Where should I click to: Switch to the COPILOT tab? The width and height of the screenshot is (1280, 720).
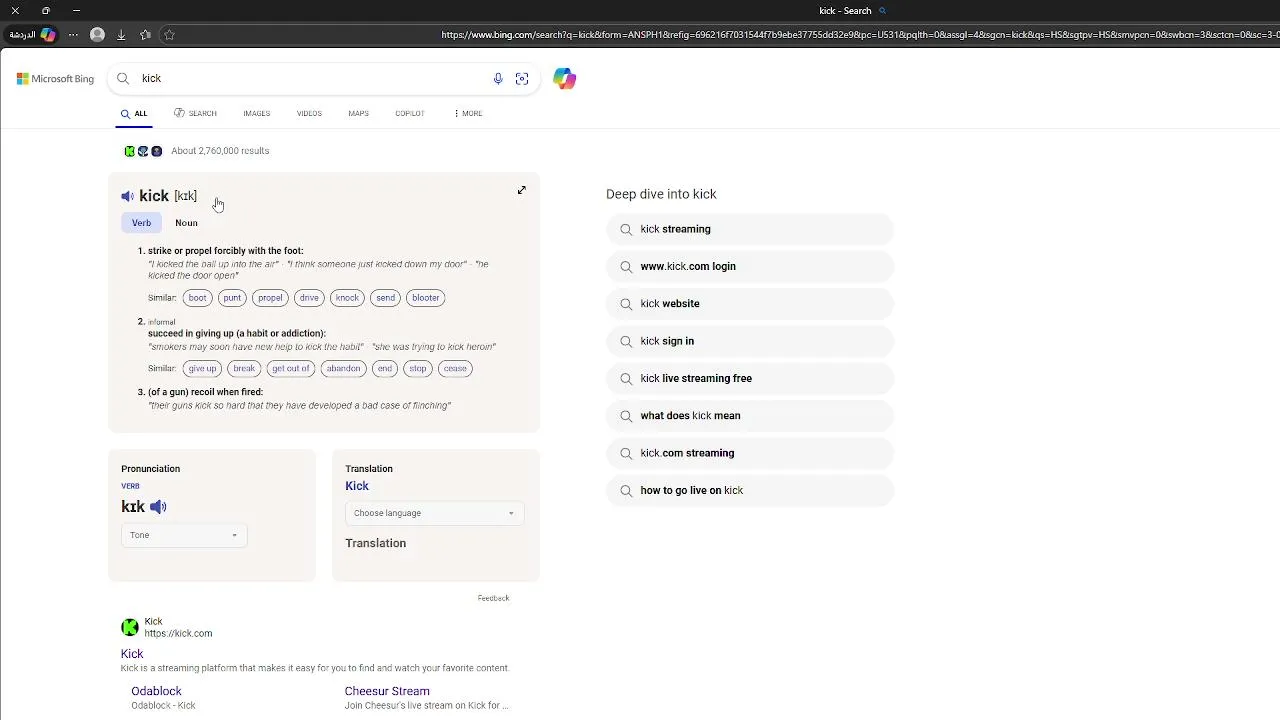410,113
